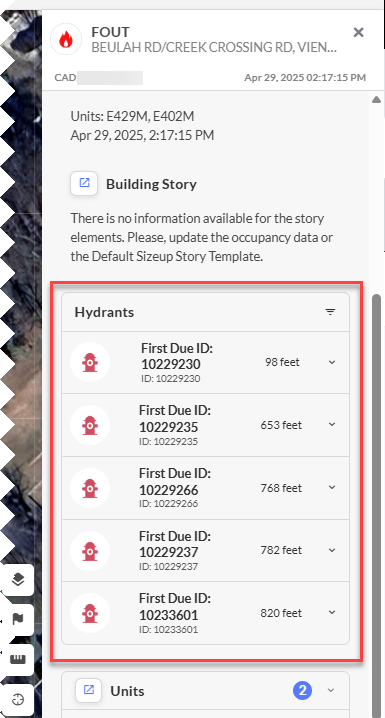This screenshot has width=385, height=718.
Task: Select fire incident flame icon
Action: (66, 39)
